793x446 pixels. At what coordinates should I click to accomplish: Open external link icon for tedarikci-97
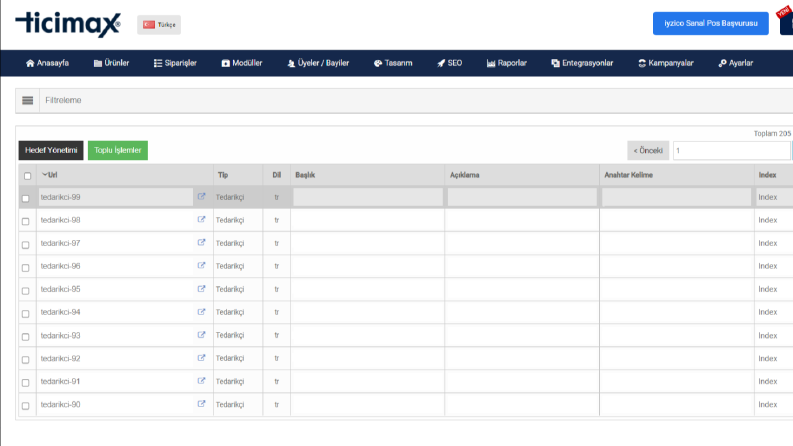201,243
